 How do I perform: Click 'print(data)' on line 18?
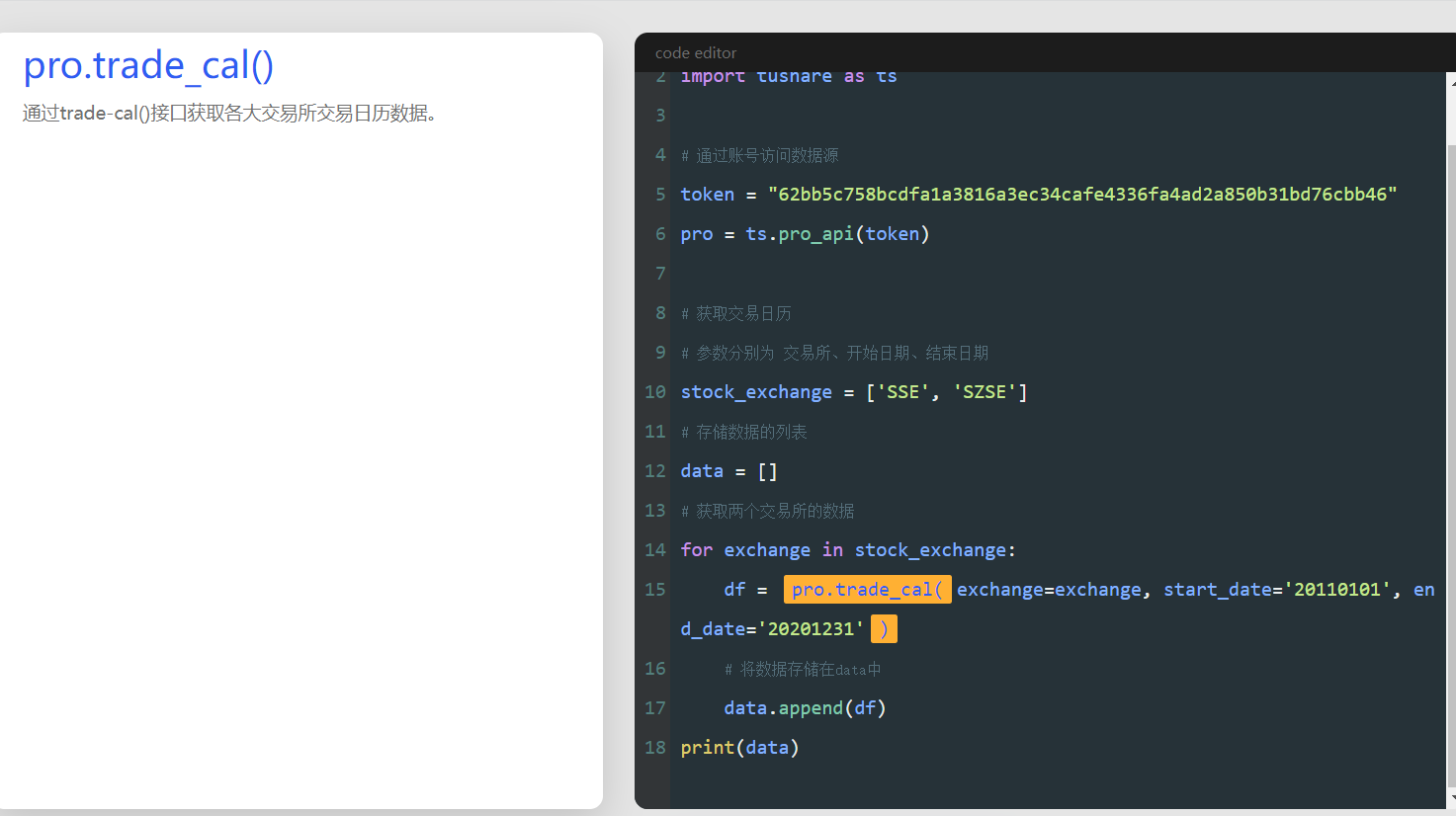tap(739, 748)
